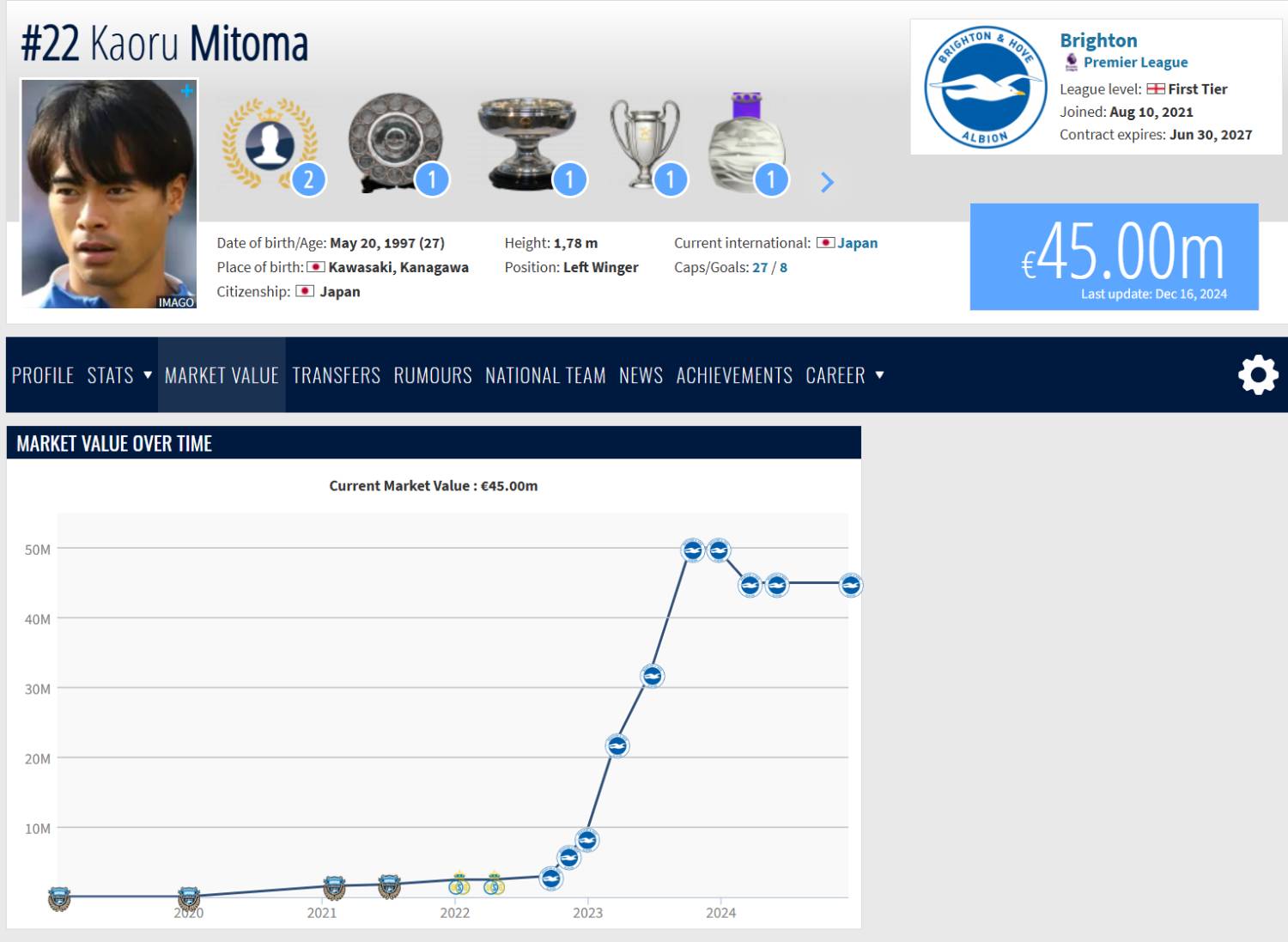1288x942 pixels.
Task: Click the settings gear icon
Action: 1258,375
